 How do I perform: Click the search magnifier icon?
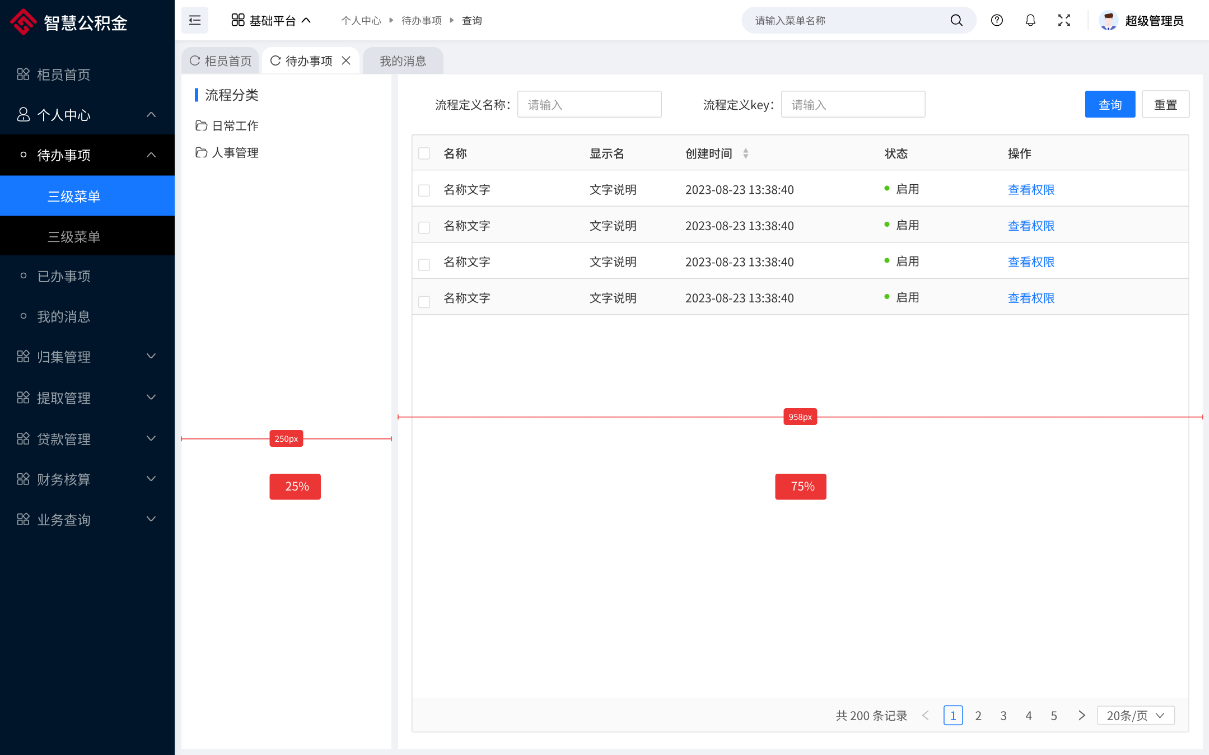click(957, 20)
